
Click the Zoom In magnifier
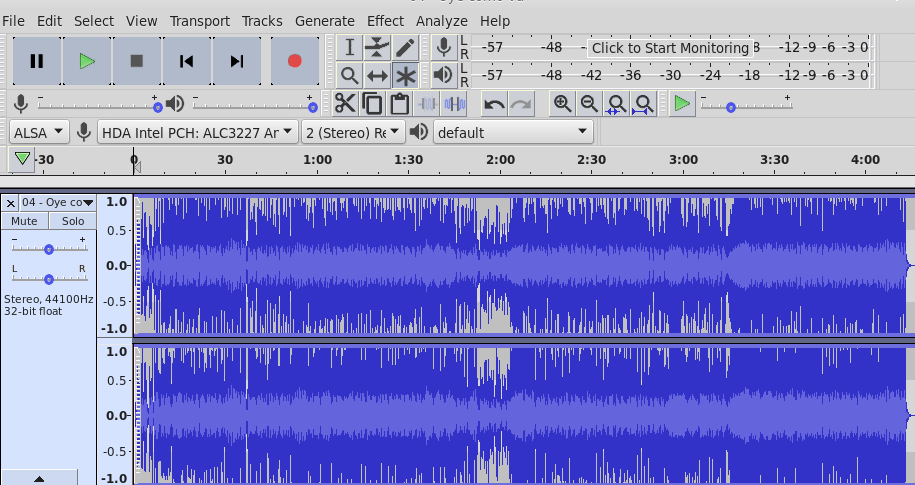(x=563, y=104)
